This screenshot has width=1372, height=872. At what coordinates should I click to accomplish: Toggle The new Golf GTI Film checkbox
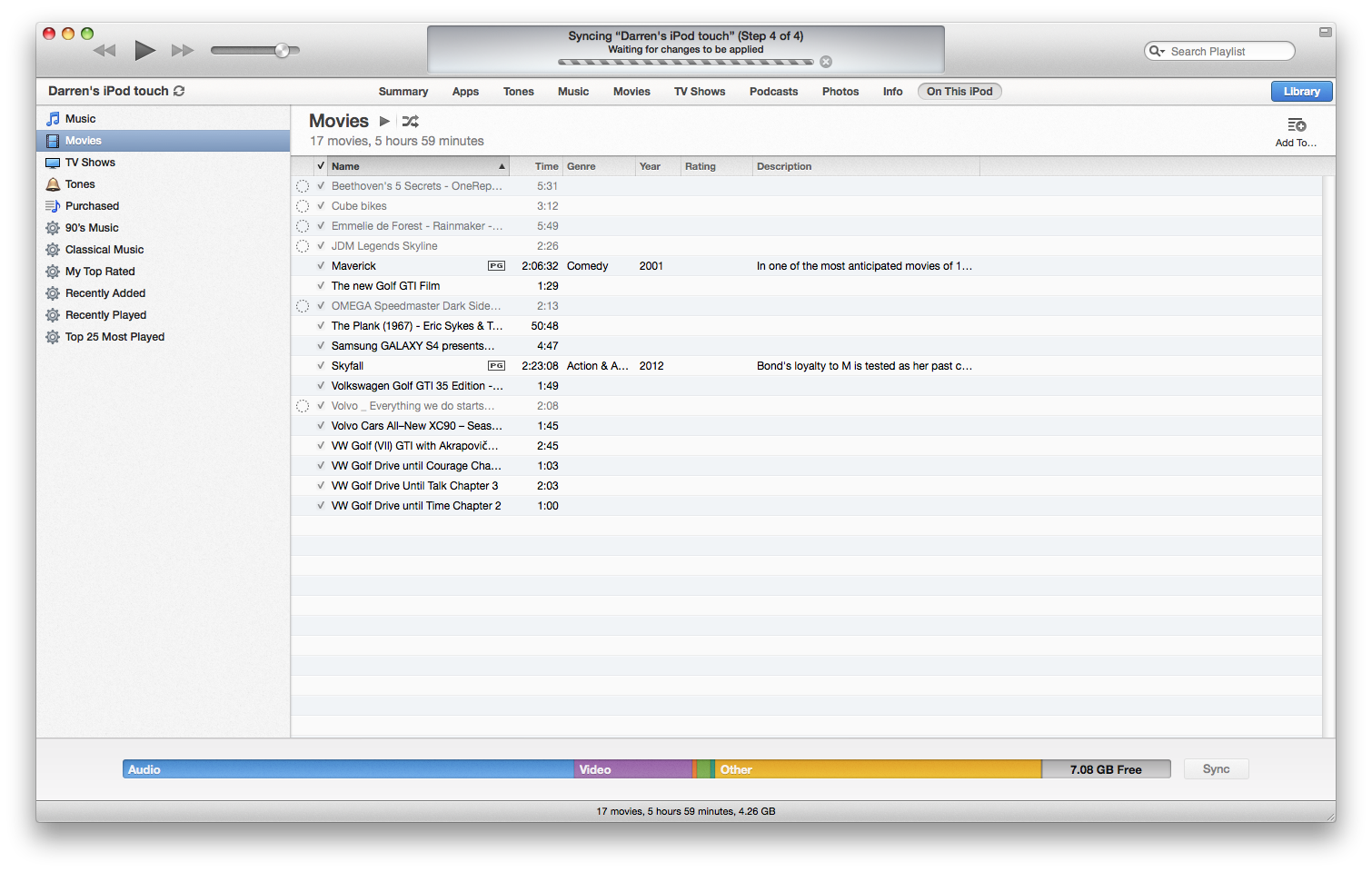tap(321, 286)
